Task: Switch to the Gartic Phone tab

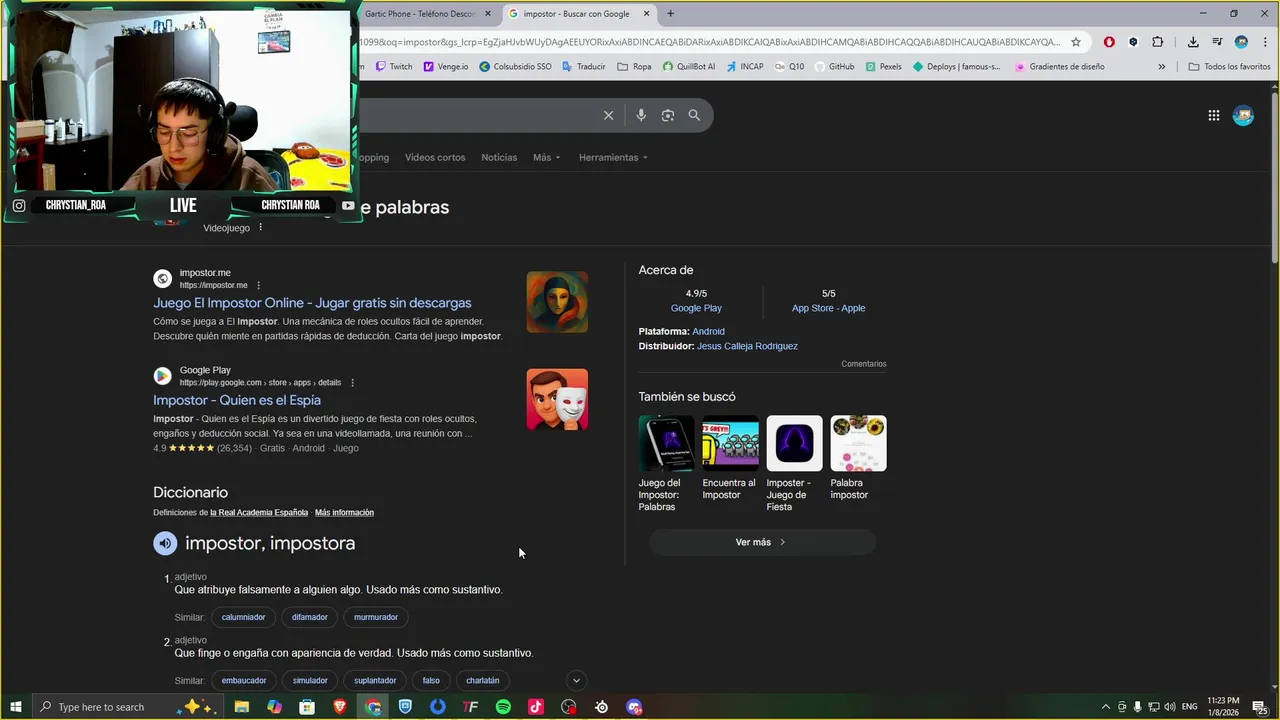Action: (420, 14)
